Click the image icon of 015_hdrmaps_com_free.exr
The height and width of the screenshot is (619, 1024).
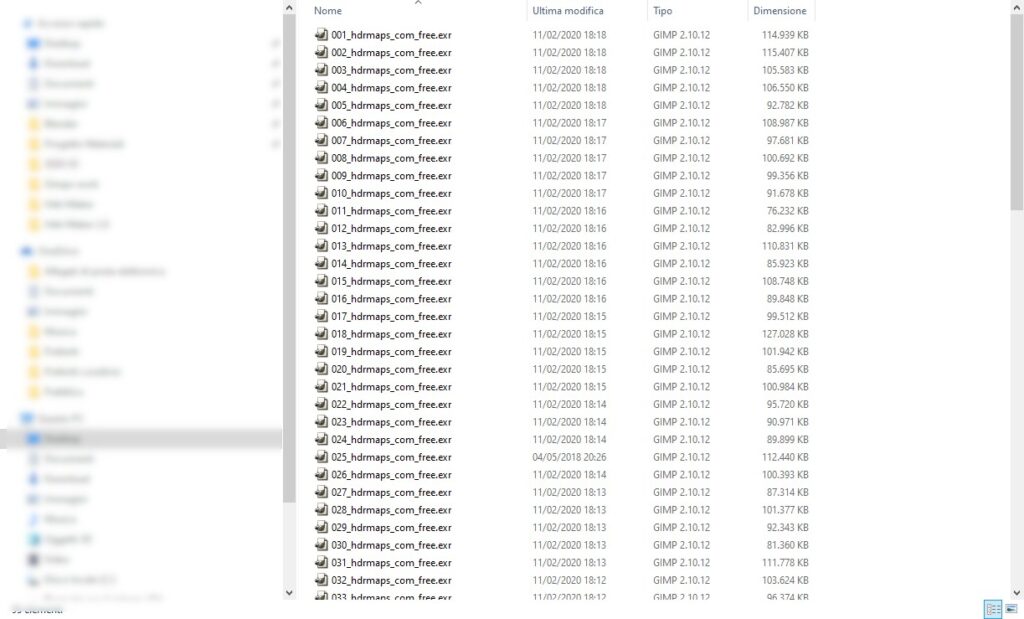pos(321,281)
